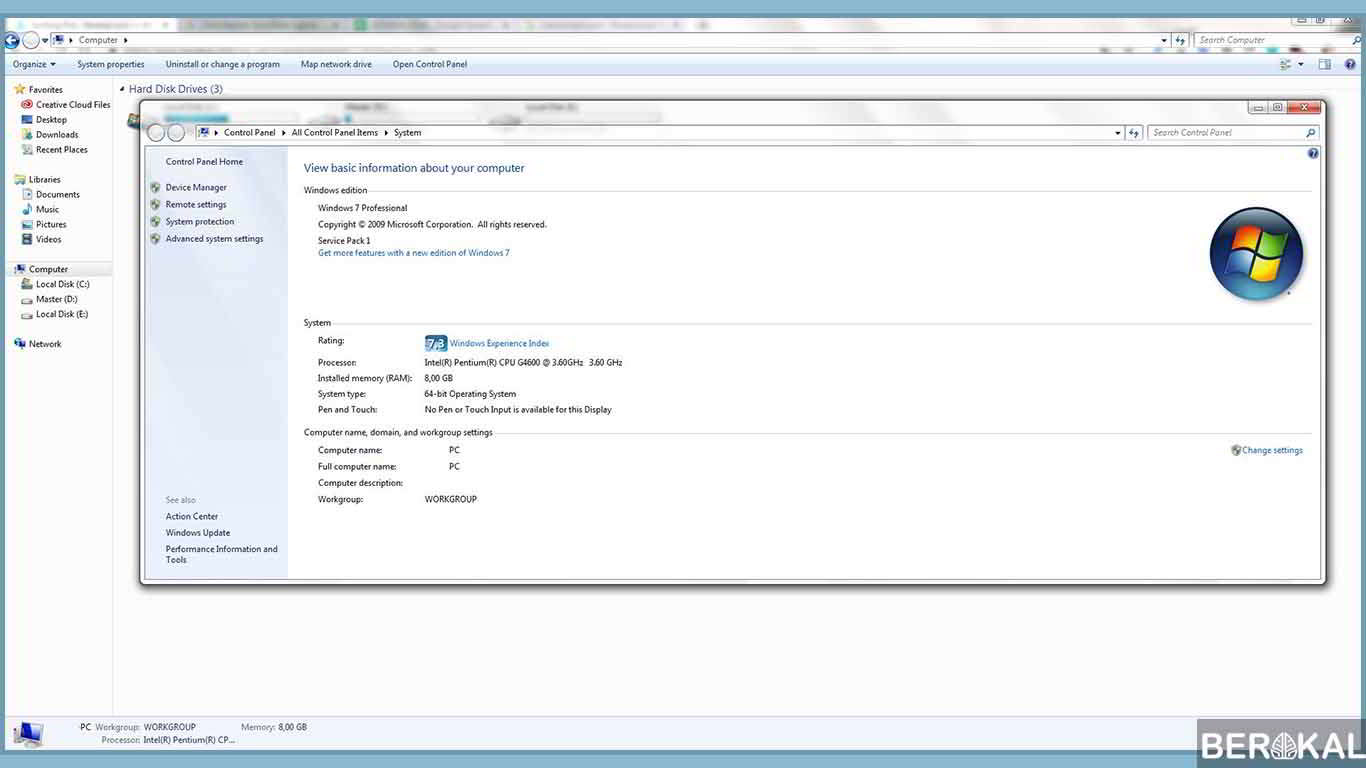
Task: Click the PC icon in Explorer details pane
Action: [27, 734]
